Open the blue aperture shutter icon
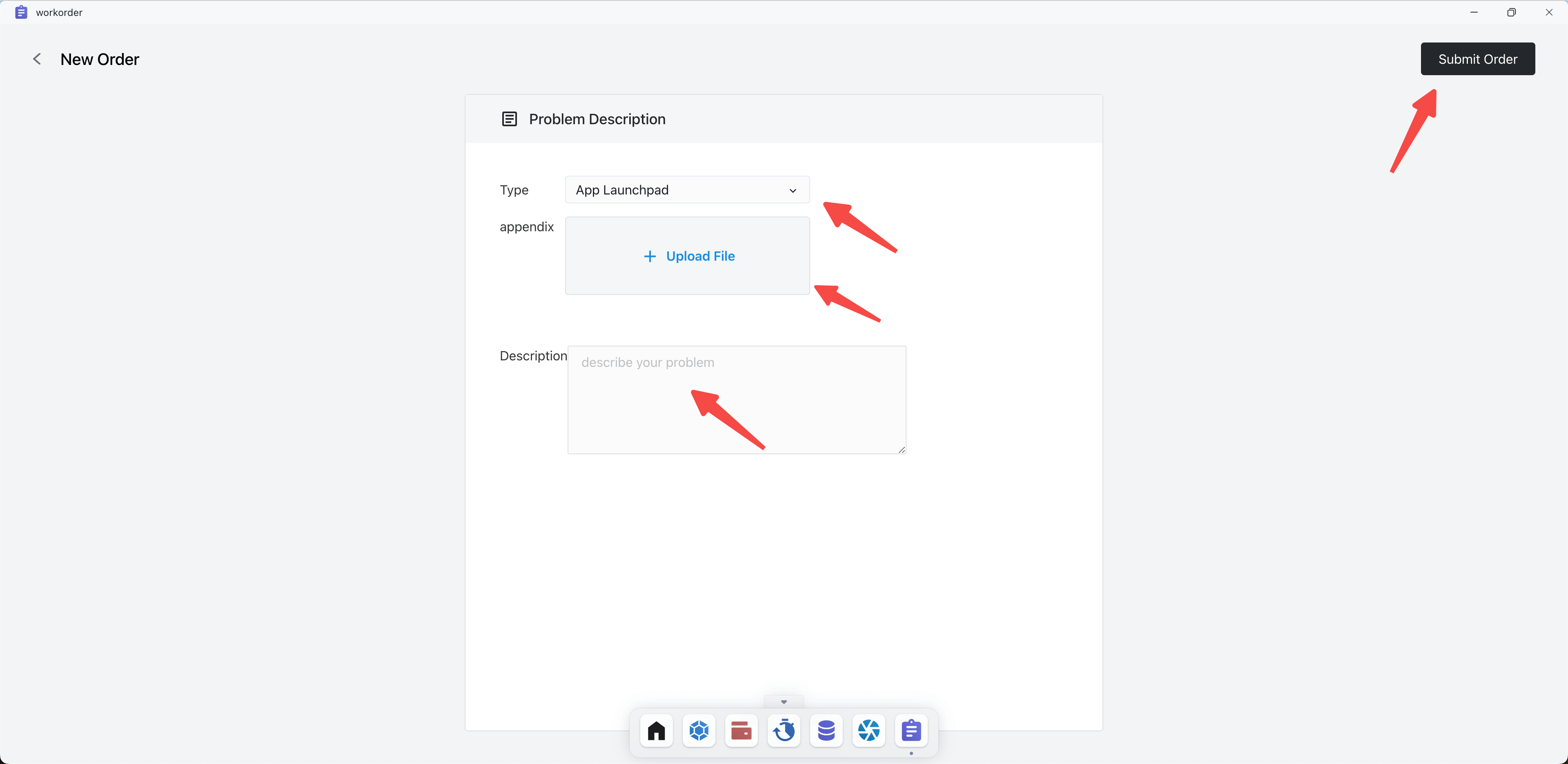 [x=869, y=730]
